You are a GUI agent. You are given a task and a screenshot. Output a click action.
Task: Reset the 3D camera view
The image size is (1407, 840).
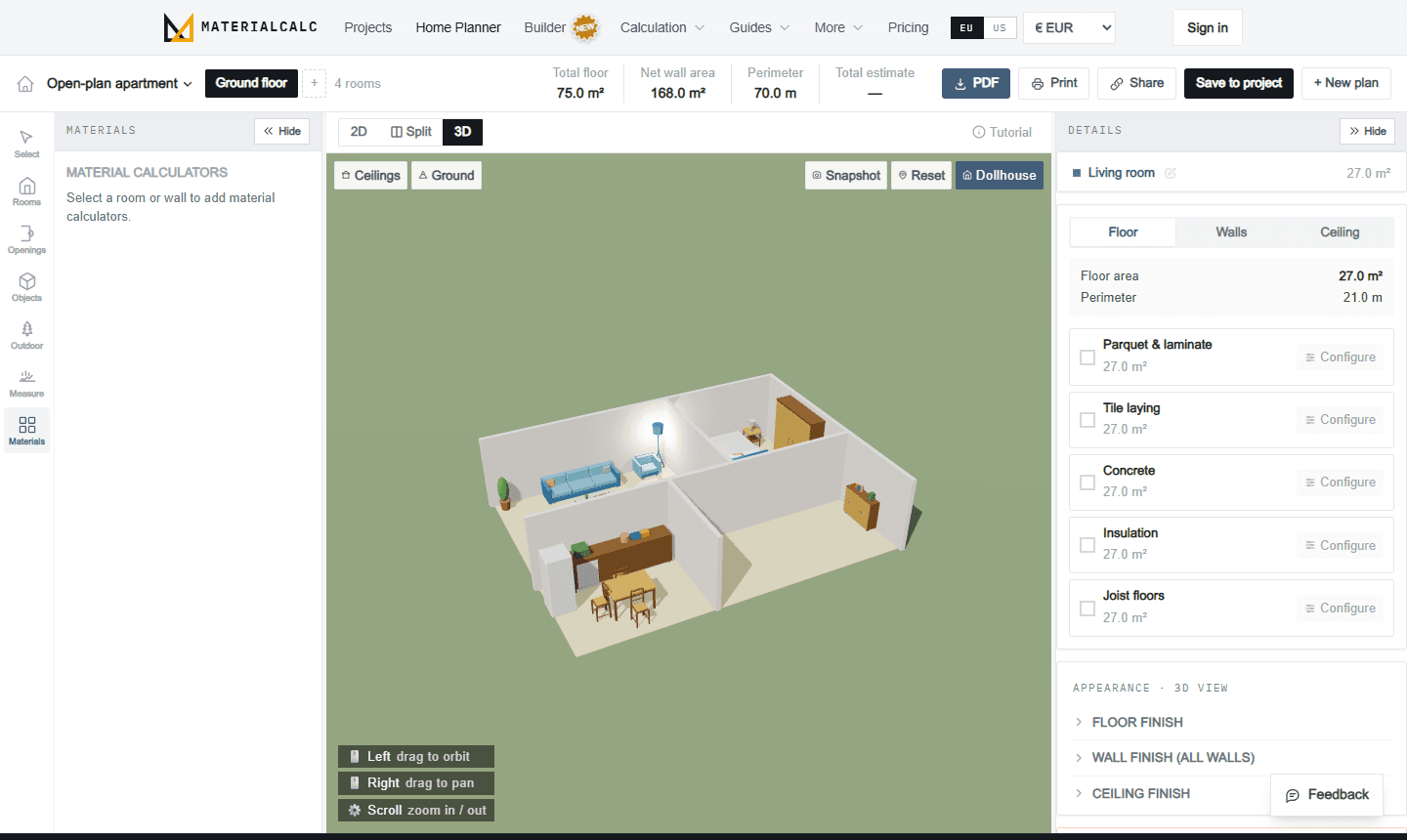(x=921, y=176)
